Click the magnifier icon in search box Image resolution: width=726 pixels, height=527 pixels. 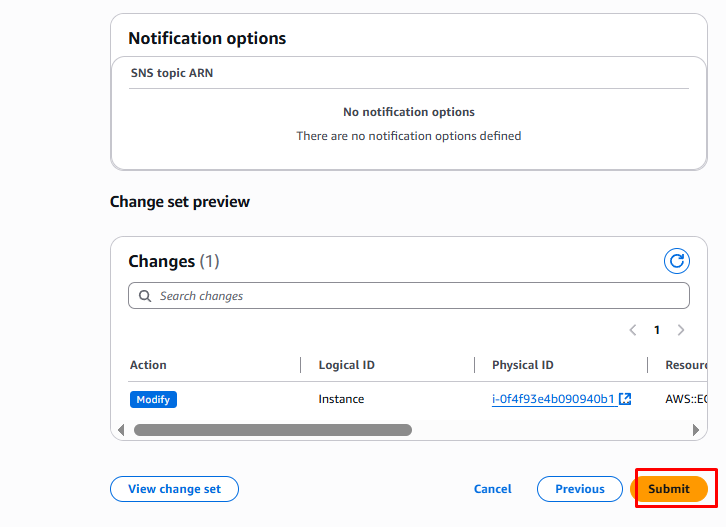point(146,296)
